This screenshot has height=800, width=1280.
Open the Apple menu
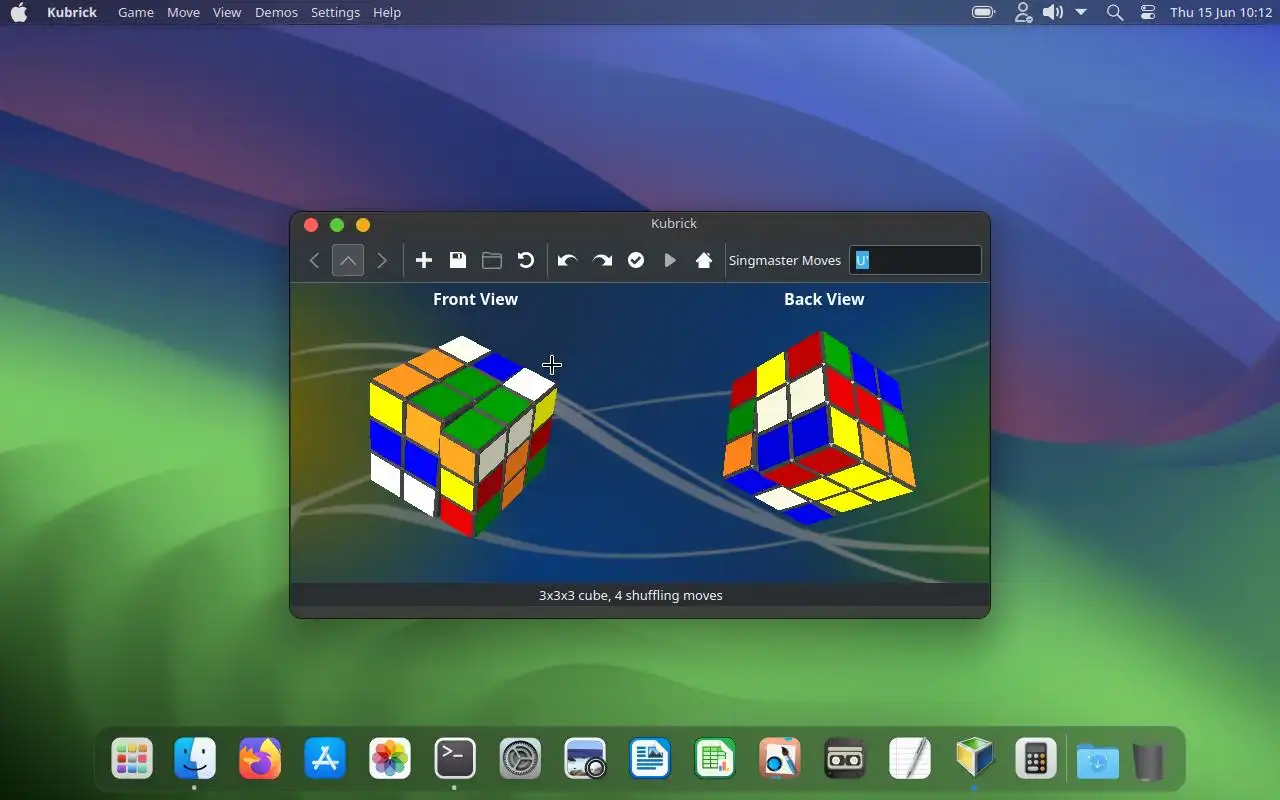click(19, 12)
